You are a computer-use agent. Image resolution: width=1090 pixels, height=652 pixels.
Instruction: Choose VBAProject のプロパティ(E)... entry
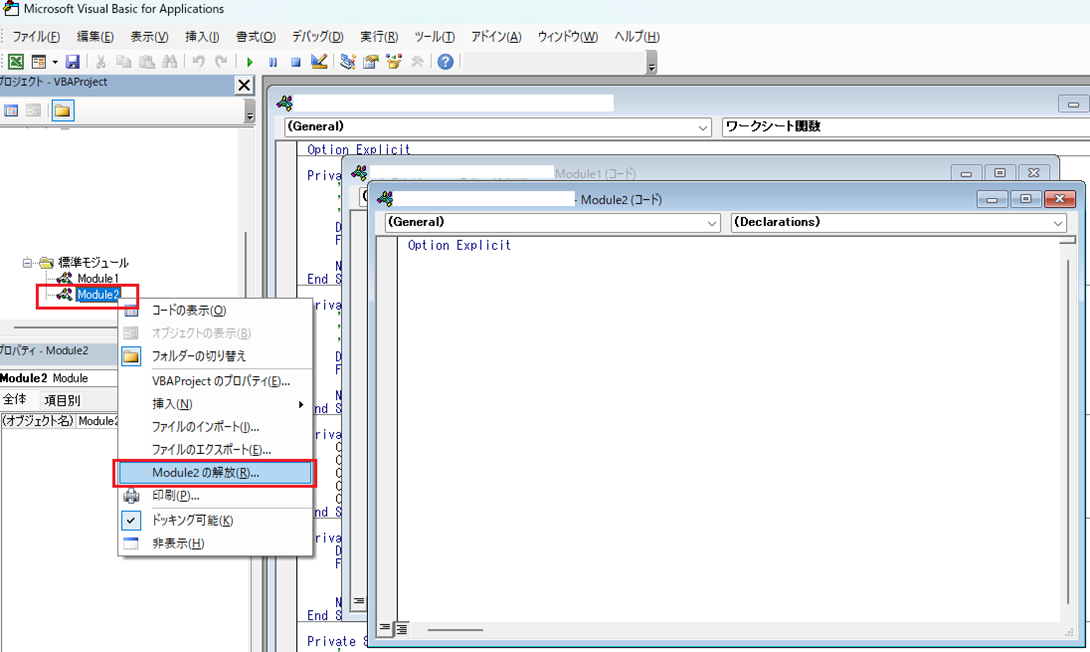click(215, 381)
